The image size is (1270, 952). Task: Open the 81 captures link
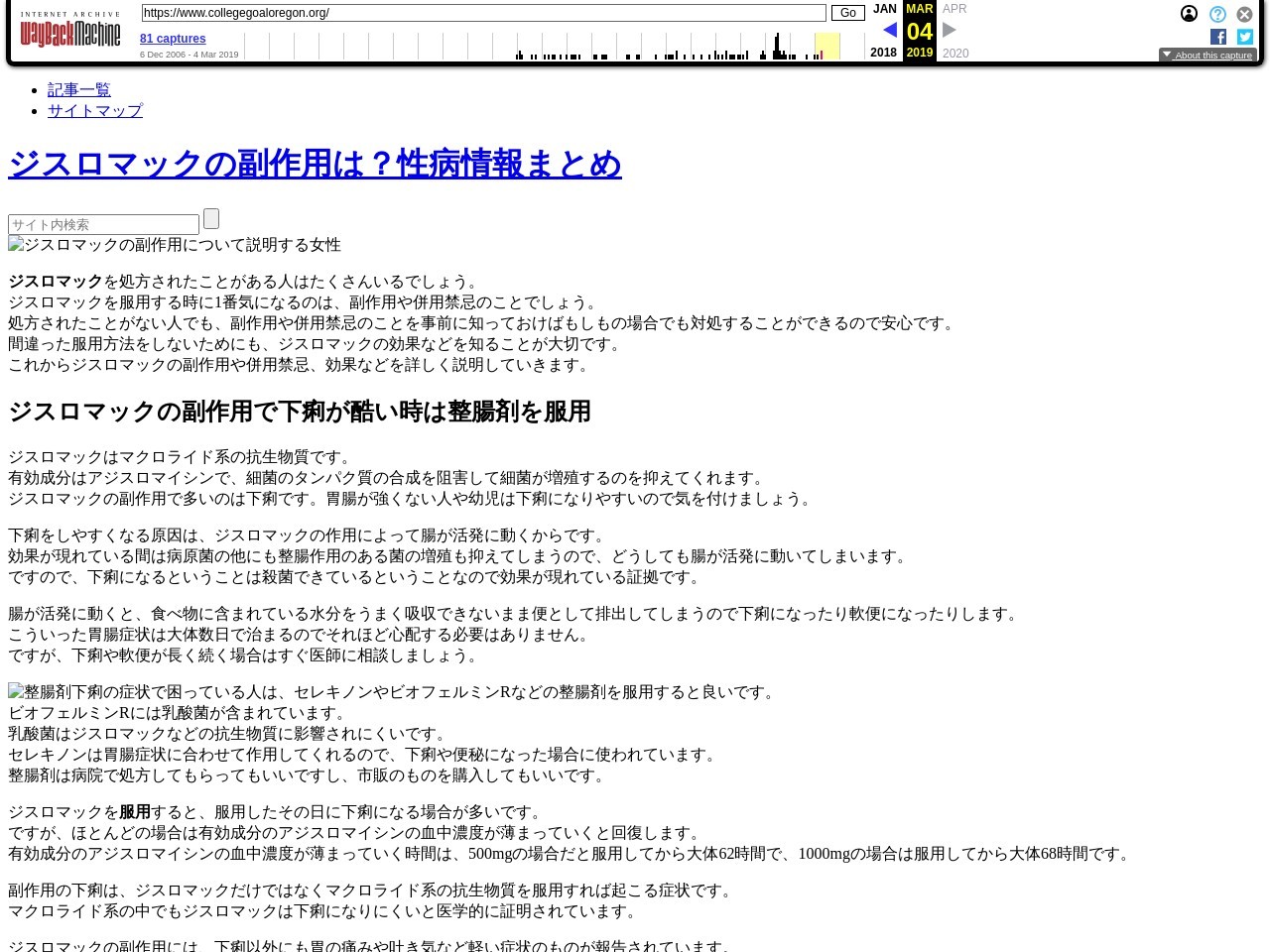click(x=173, y=39)
